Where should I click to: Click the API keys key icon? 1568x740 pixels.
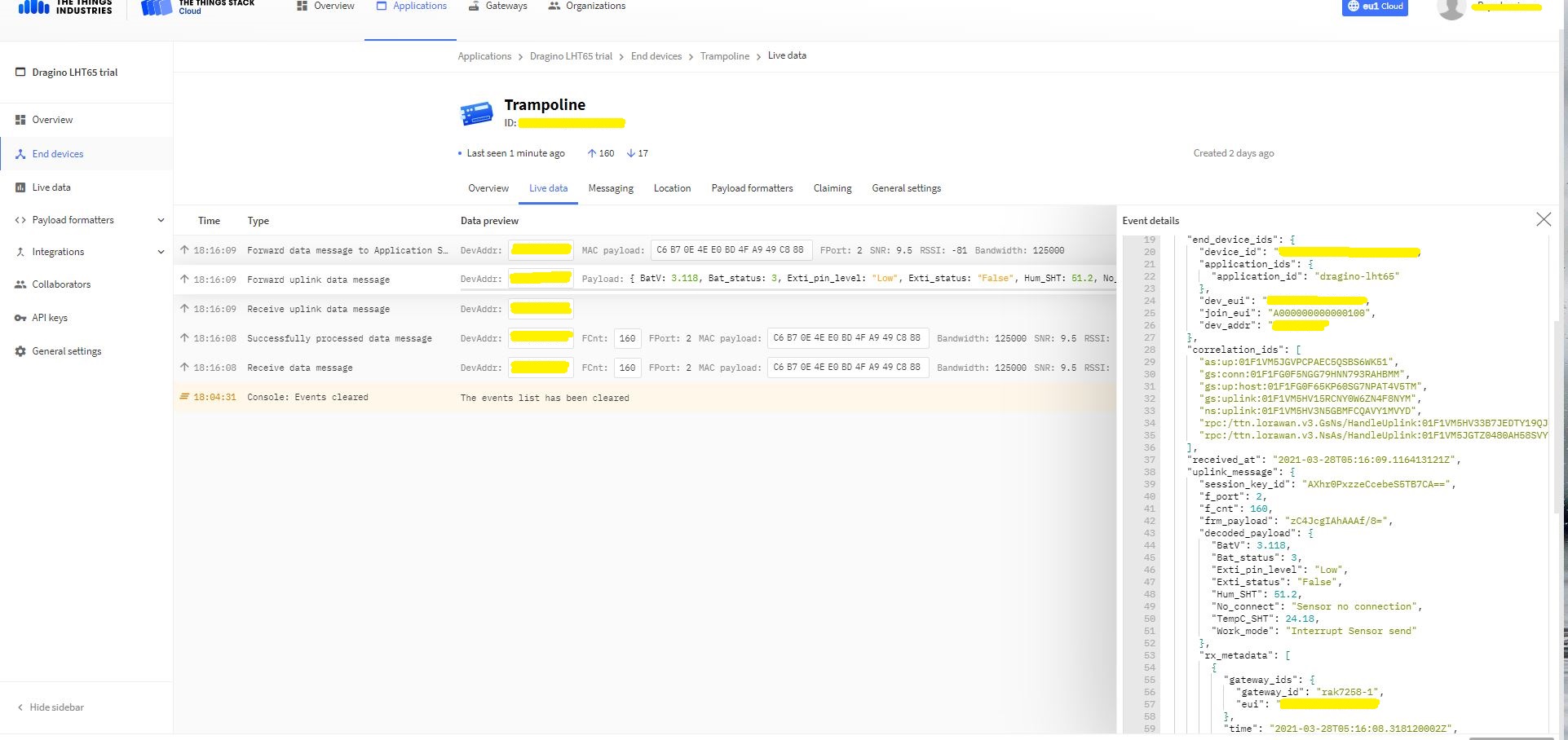[x=20, y=318]
